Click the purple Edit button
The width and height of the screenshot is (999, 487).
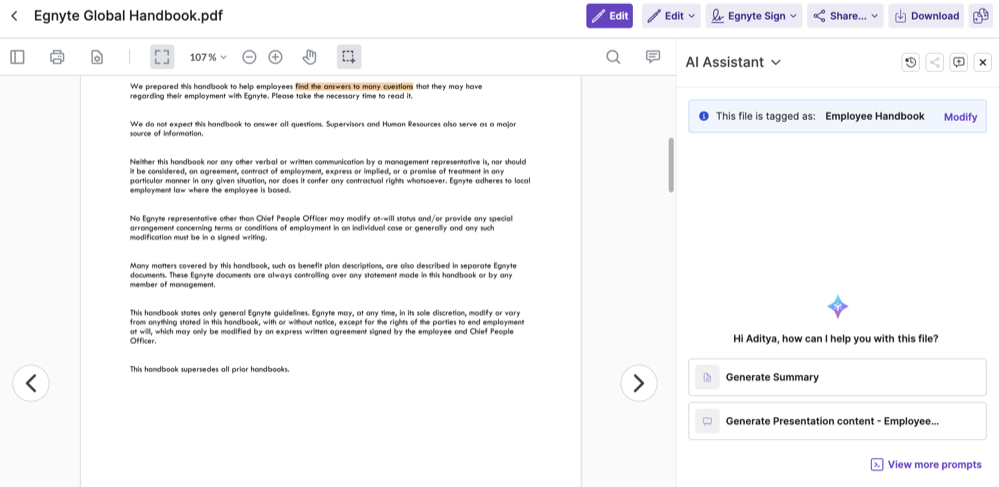pyautogui.click(x=609, y=16)
